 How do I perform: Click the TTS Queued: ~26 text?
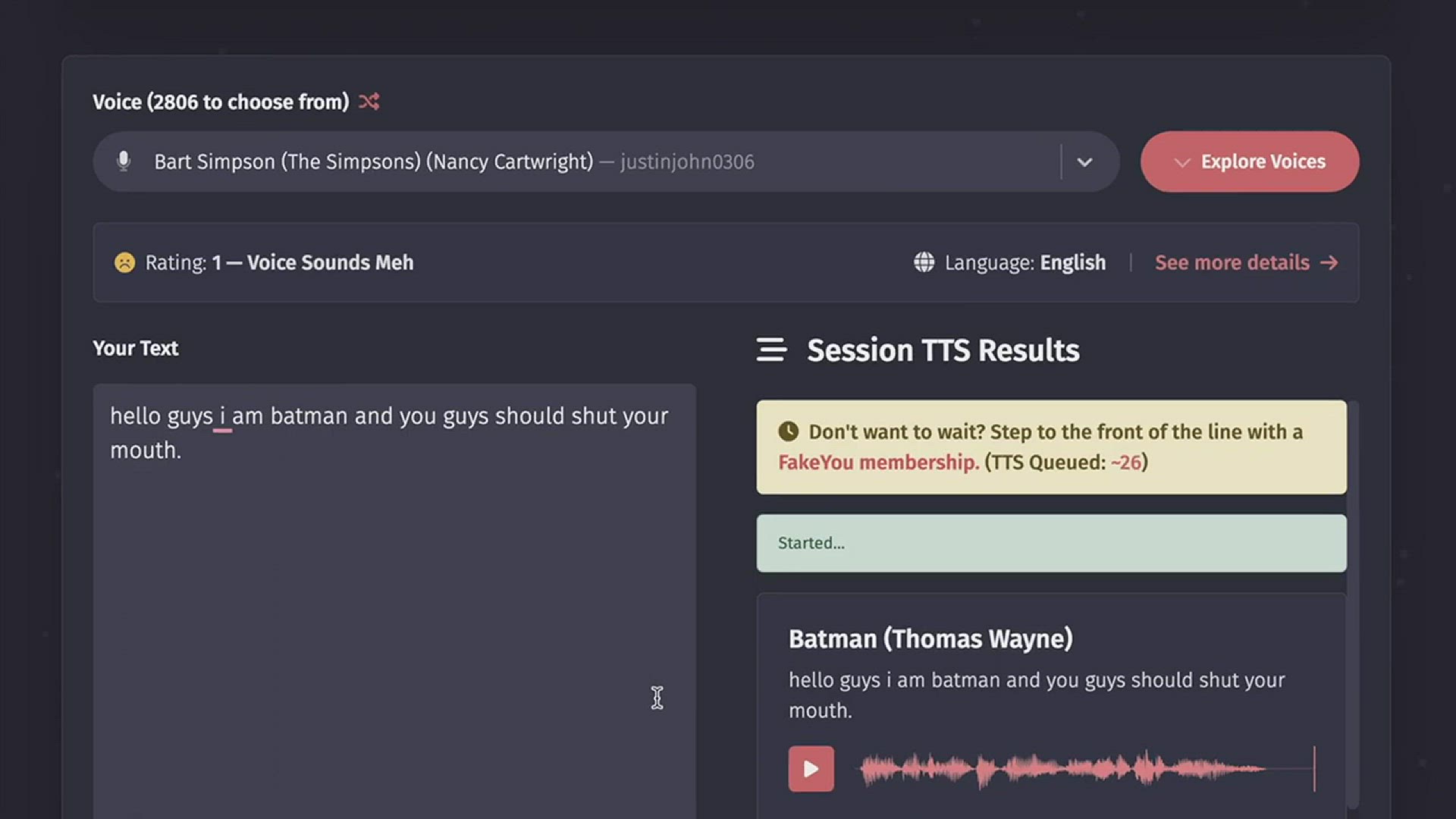click(x=1066, y=462)
